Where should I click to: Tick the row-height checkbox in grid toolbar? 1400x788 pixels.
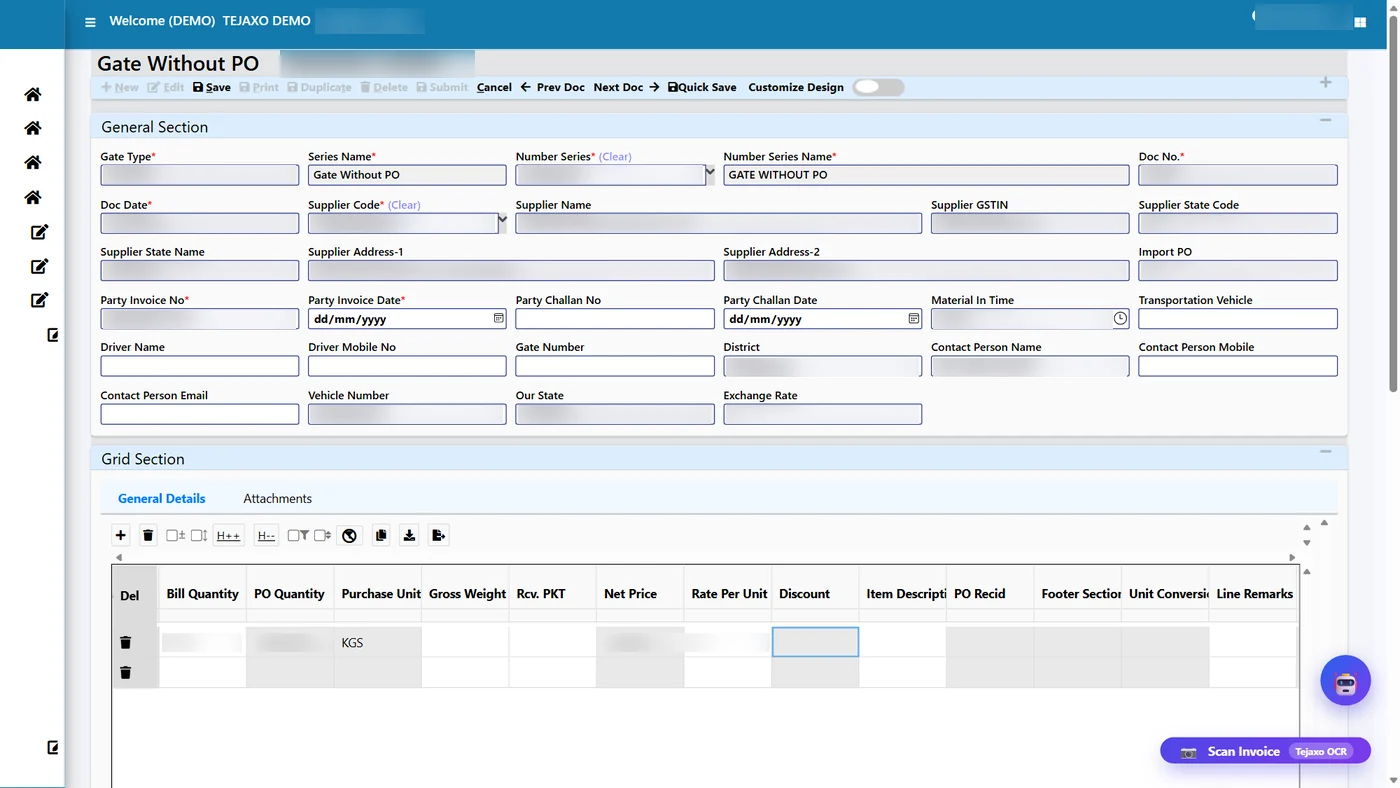click(198, 536)
